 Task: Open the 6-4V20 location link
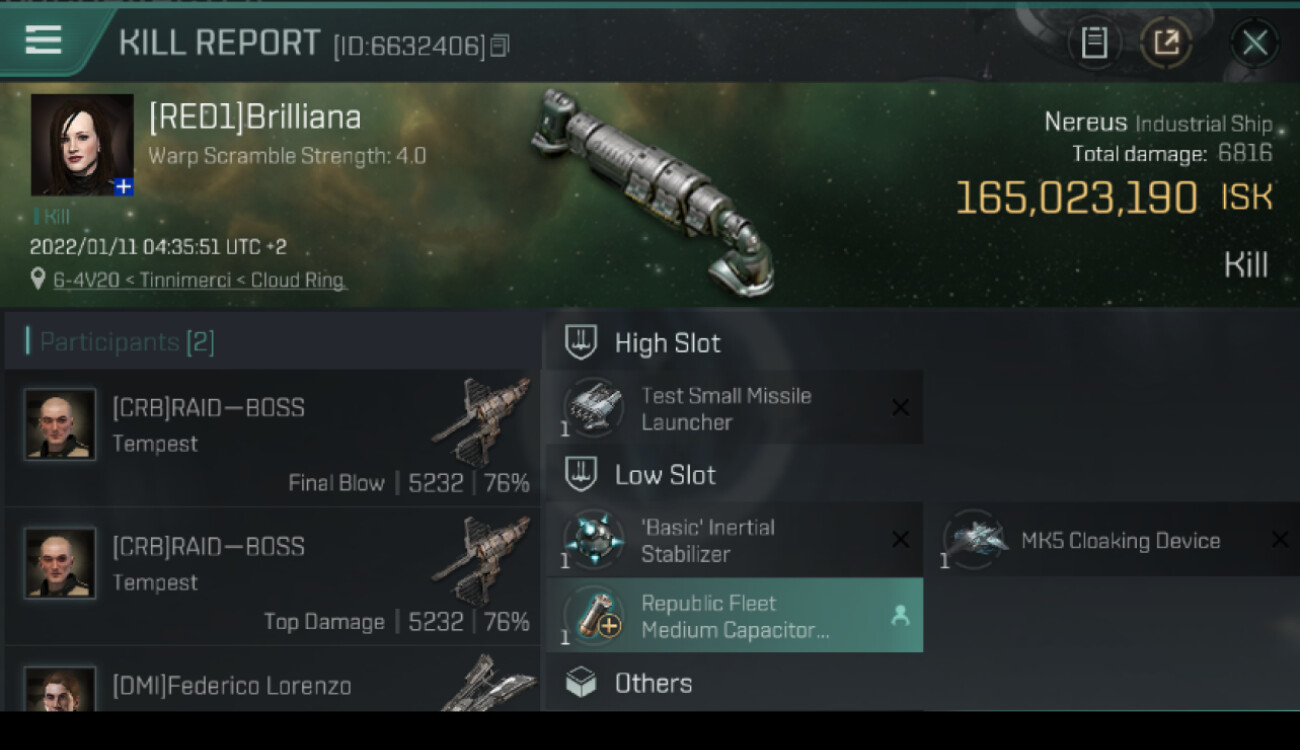198,281
